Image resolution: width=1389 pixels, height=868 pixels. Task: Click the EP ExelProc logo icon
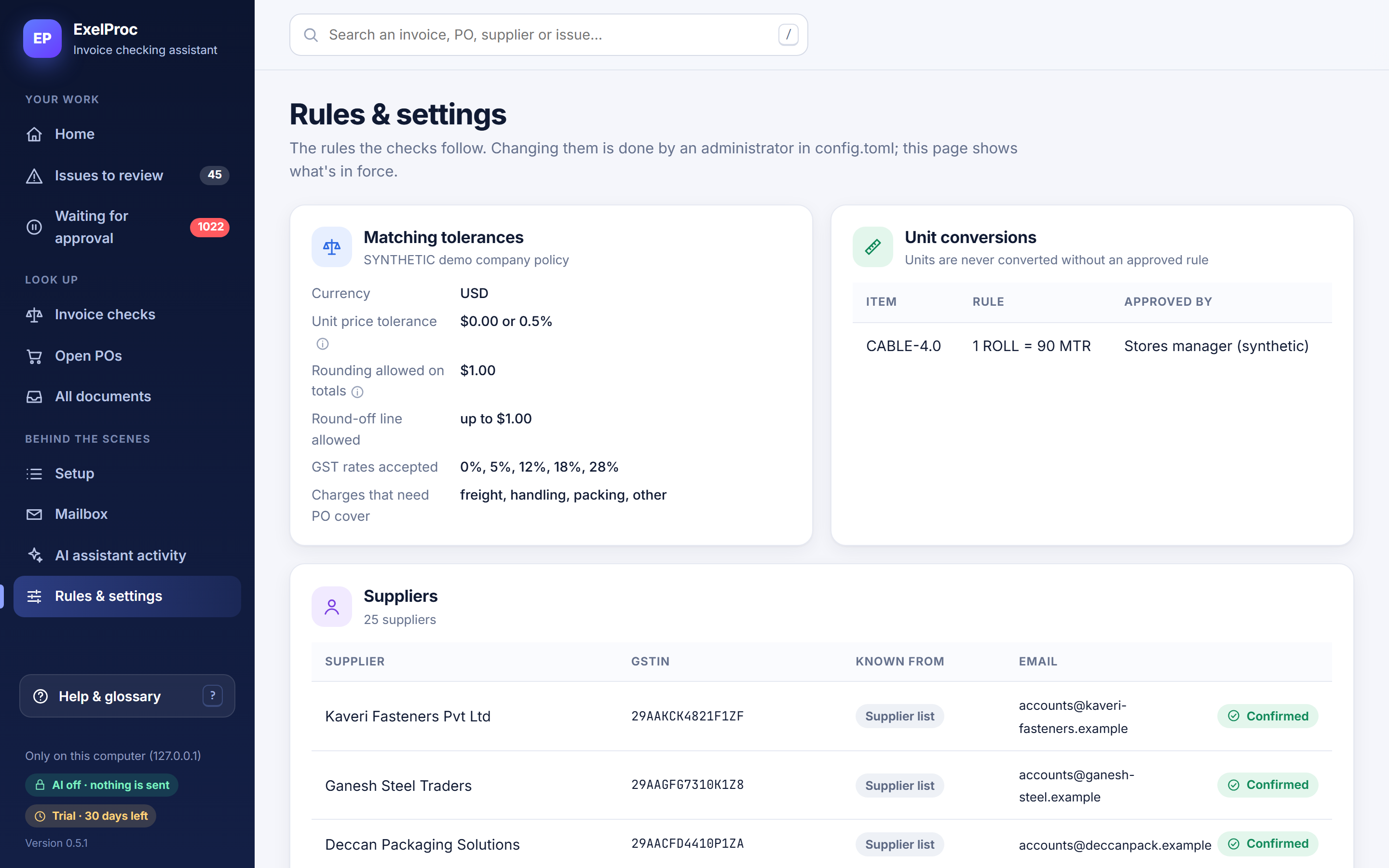pyautogui.click(x=42, y=39)
